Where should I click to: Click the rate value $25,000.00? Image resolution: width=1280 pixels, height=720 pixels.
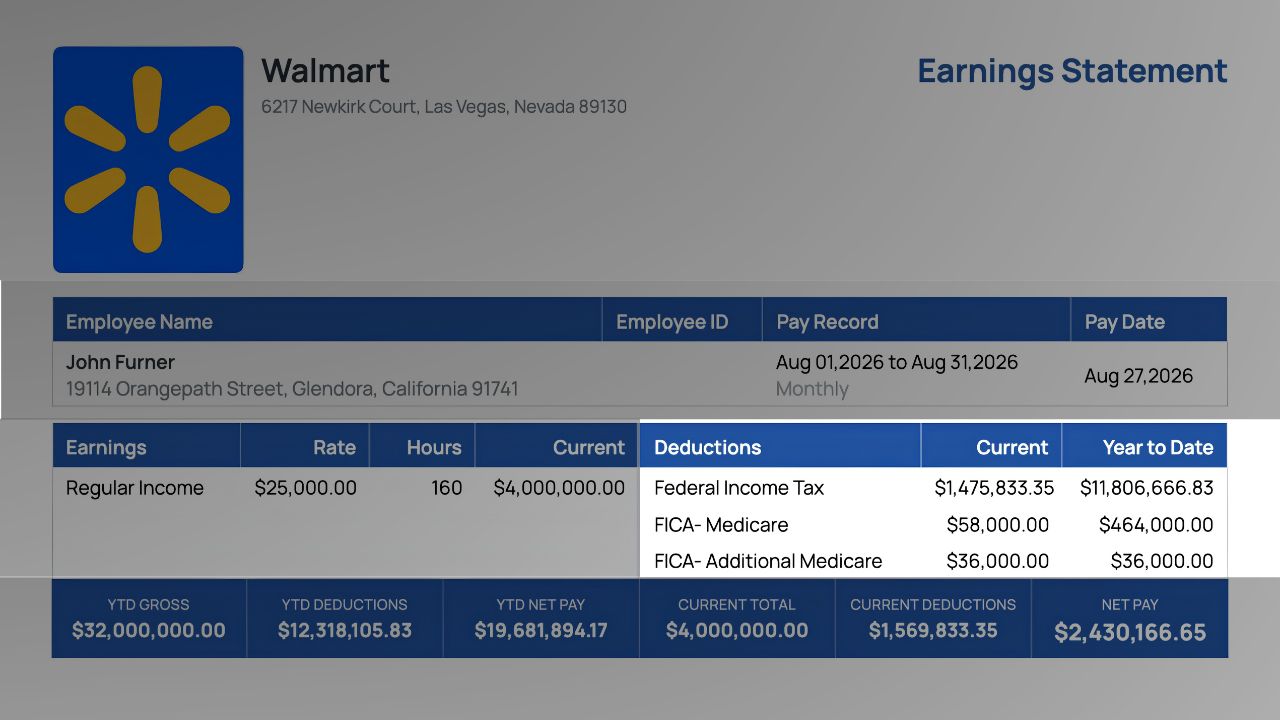[305, 488]
